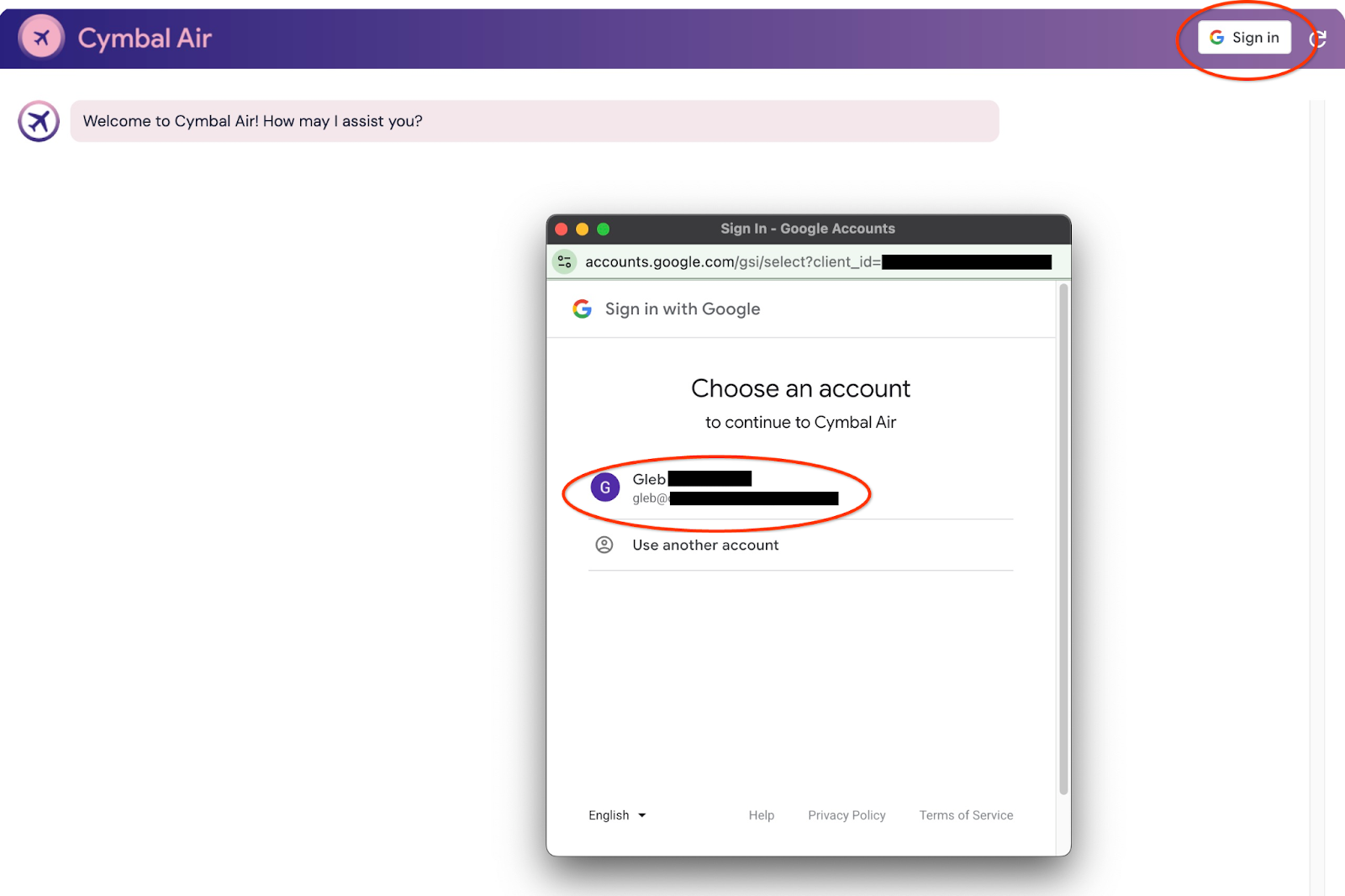The width and height of the screenshot is (1345, 896).
Task: Minimize the Sign In popup with yellow button
Action: [582, 229]
